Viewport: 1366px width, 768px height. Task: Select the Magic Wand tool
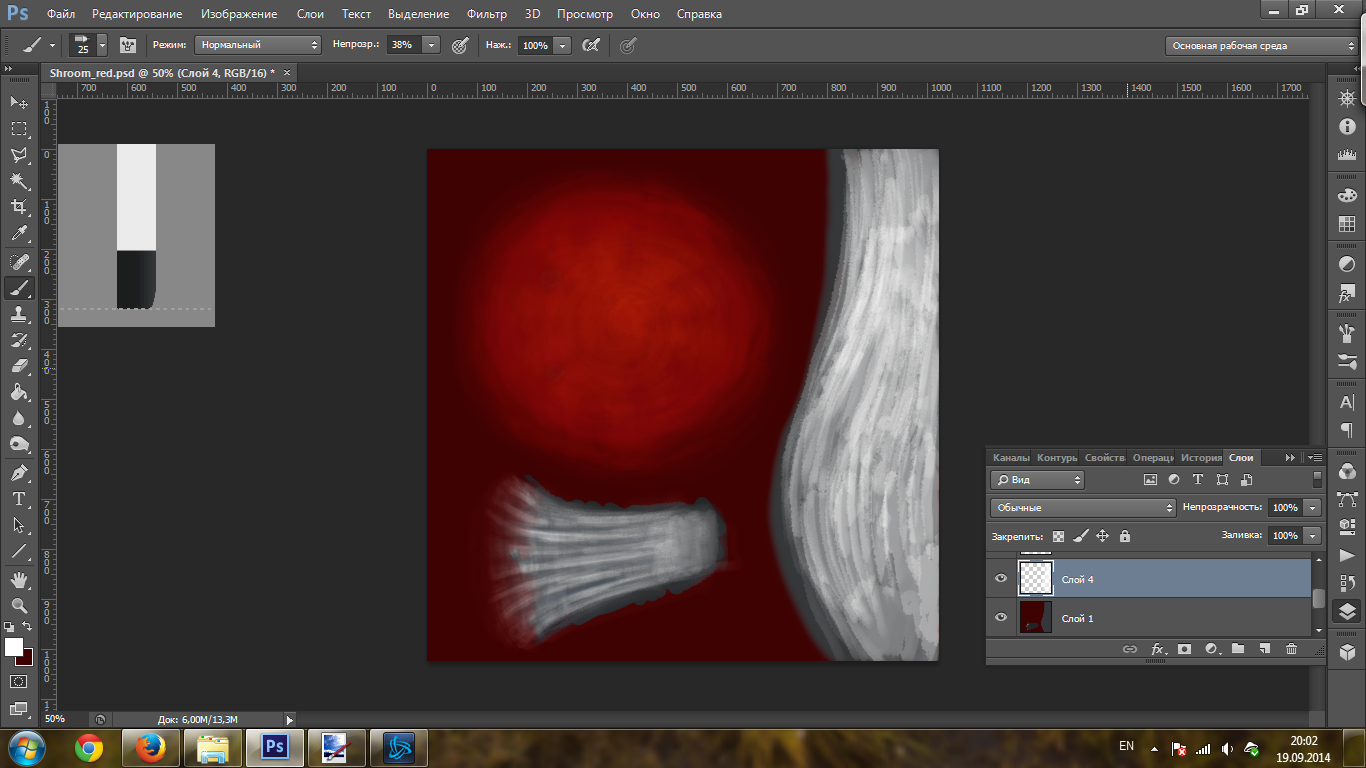click(18, 181)
